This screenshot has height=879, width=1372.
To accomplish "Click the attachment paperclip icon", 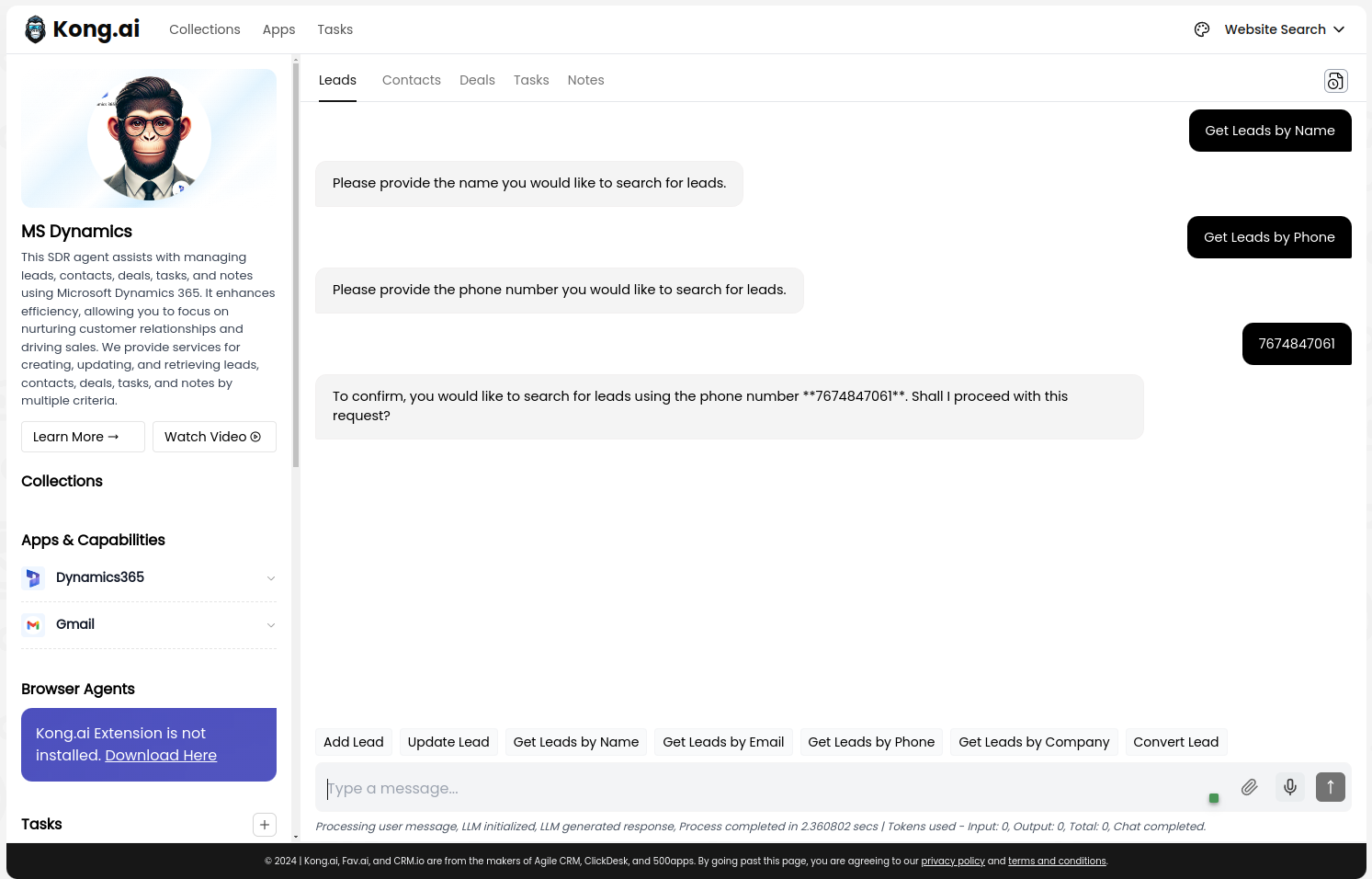I will [1250, 787].
